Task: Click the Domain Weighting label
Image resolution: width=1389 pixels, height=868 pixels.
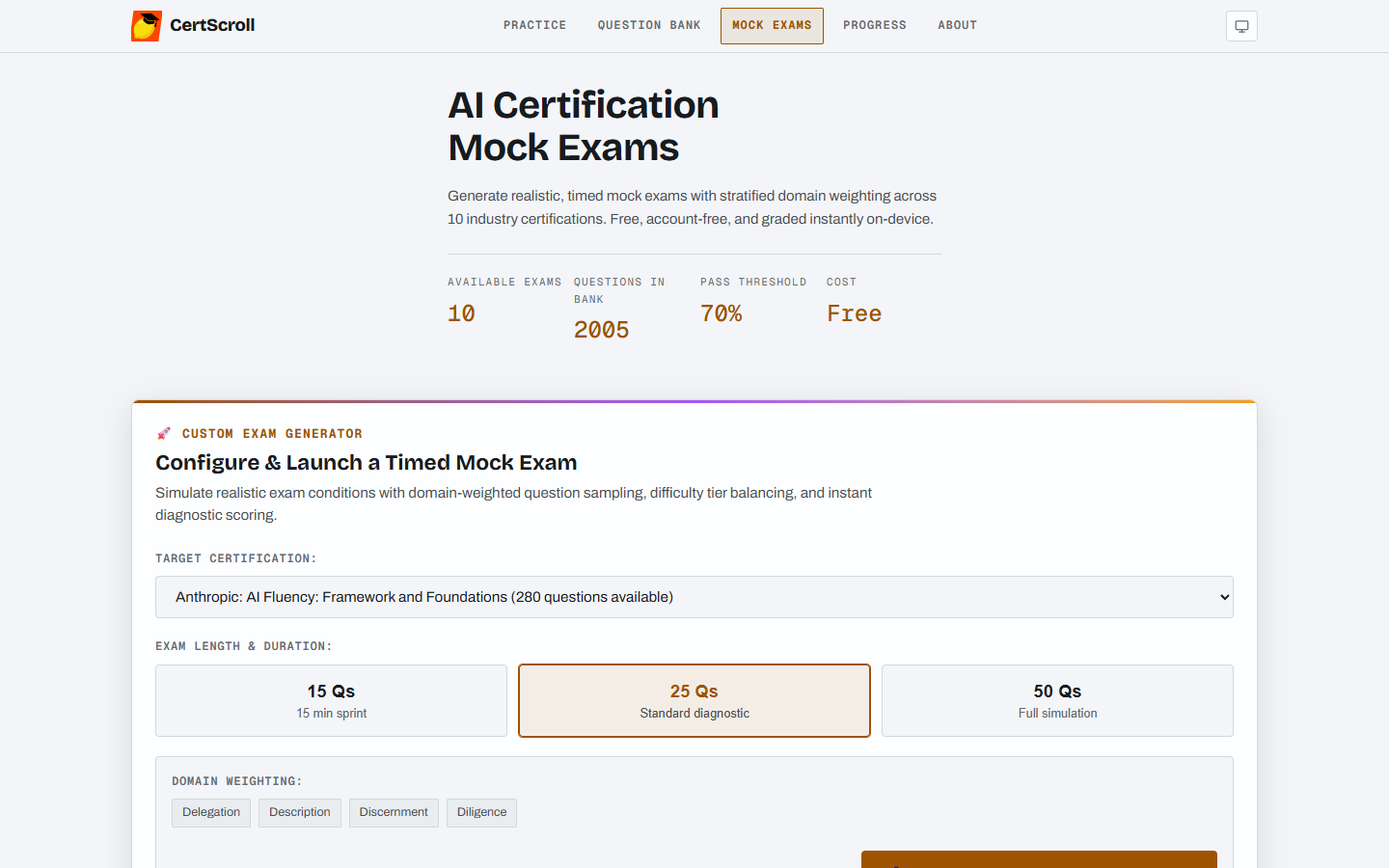Action: click(x=237, y=781)
